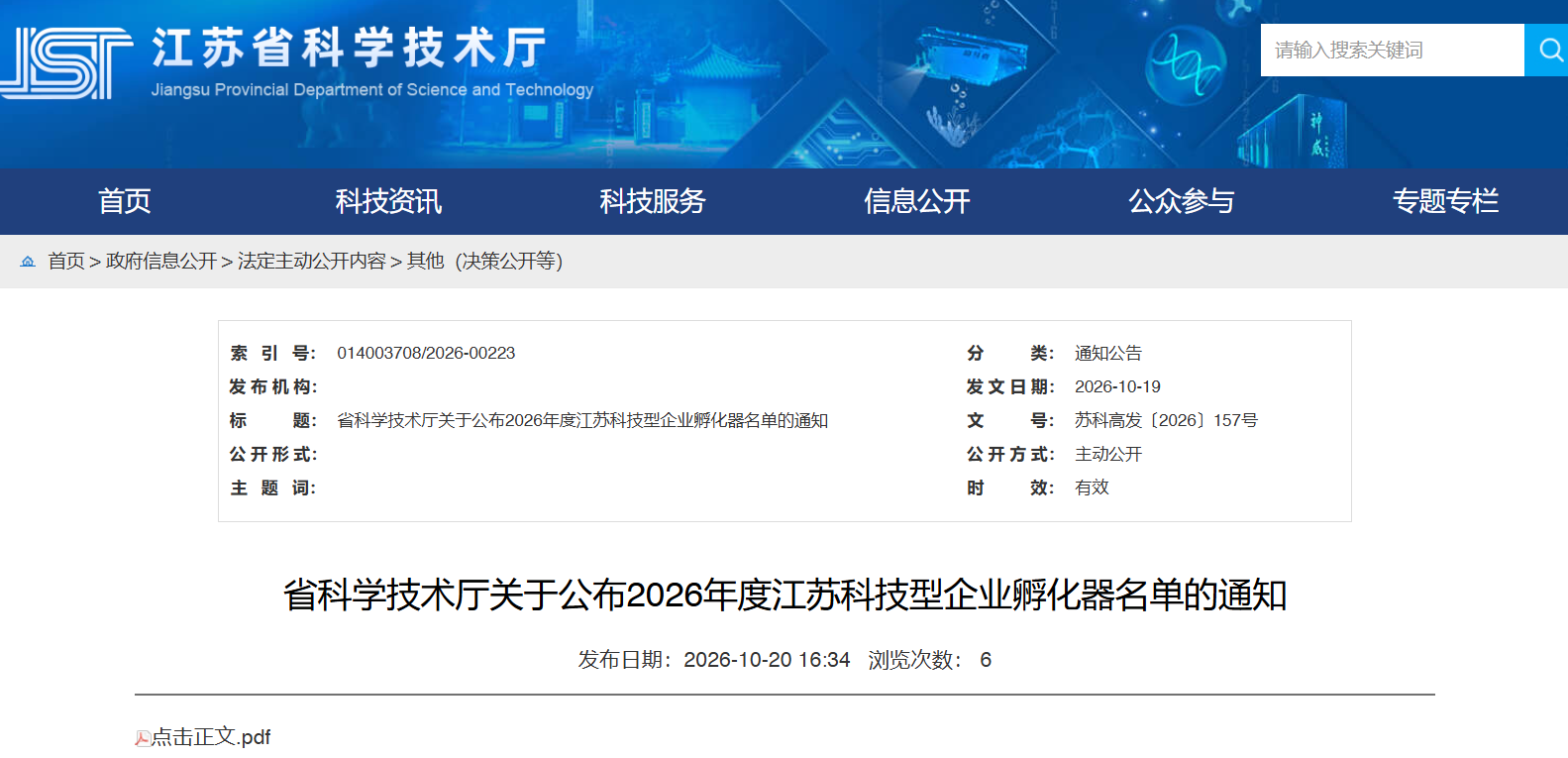This screenshot has width=1568, height=758.
Task: Open the 点击正文.pdf attachment link
Action: coord(211,737)
